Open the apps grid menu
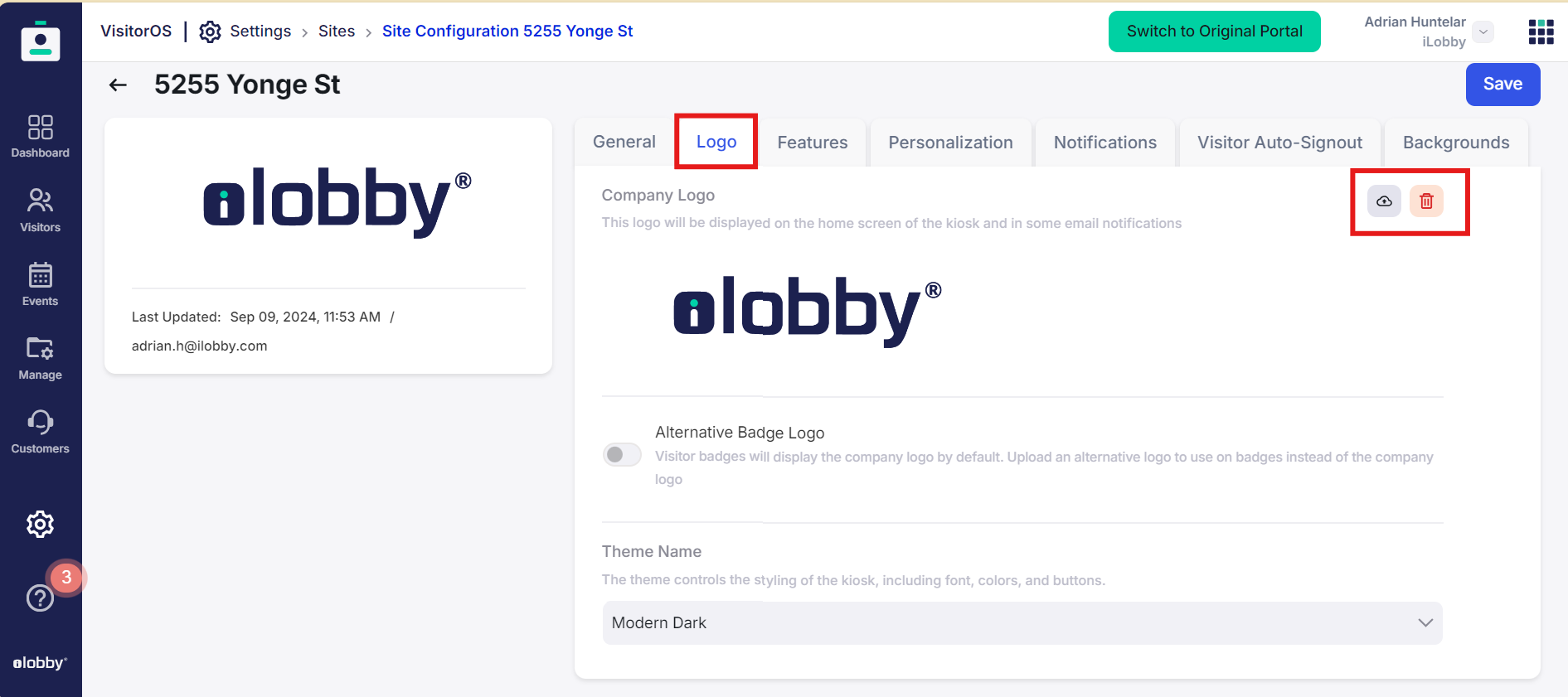This screenshot has width=1568, height=697. pyautogui.click(x=1541, y=31)
